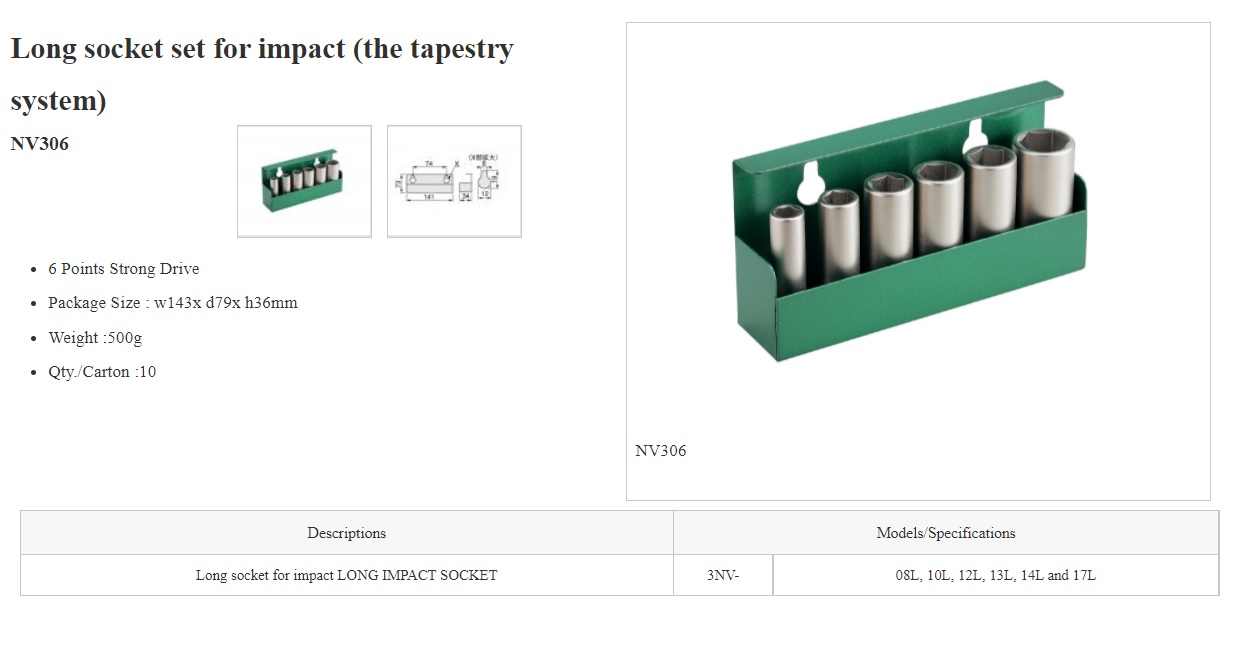
Task: Click the Descriptions table header
Action: (347, 533)
